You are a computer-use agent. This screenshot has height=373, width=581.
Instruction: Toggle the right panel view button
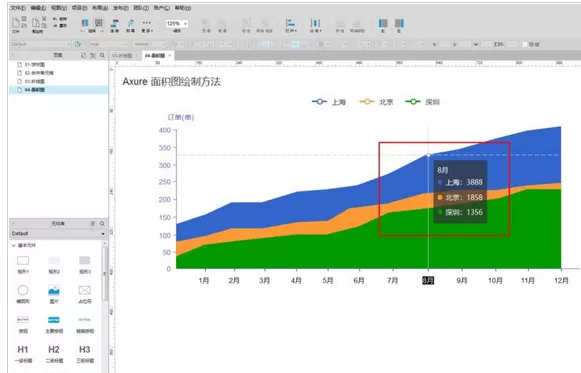coord(399,24)
